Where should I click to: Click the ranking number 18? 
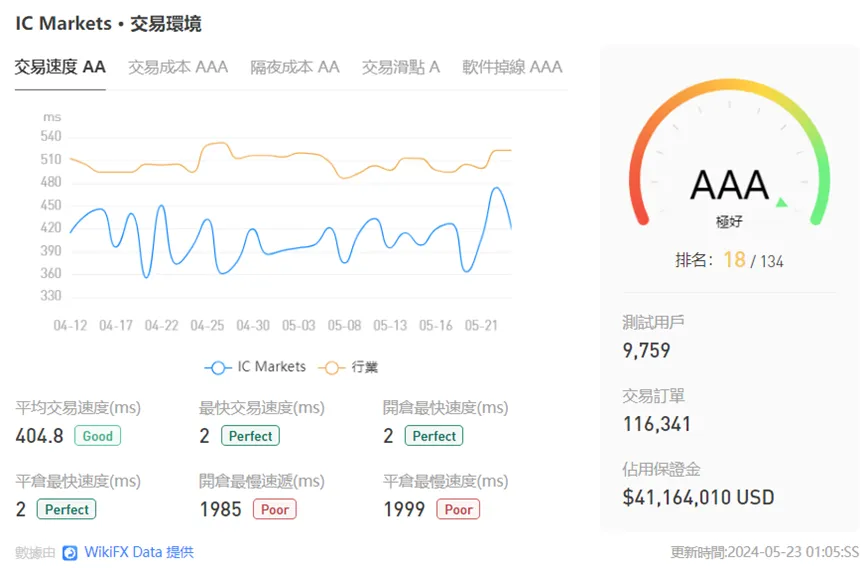(734, 260)
